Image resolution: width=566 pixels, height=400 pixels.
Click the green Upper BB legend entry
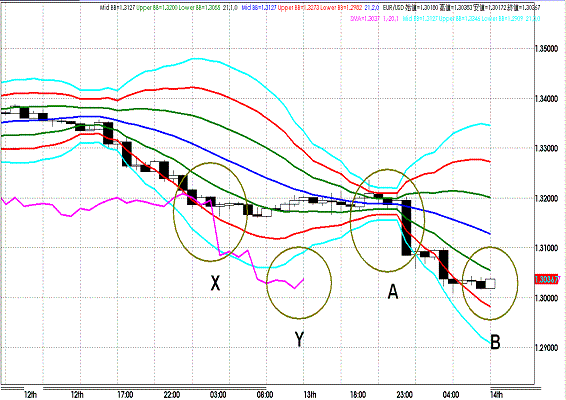pos(157,7)
